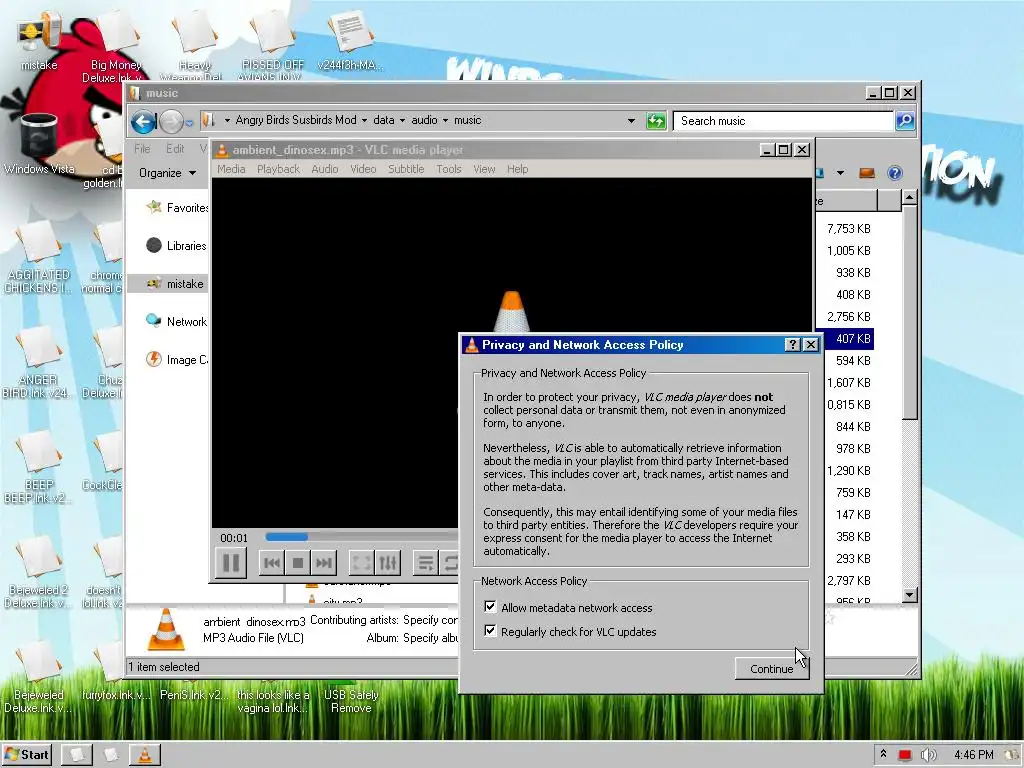The height and width of the screenshot is (768, 1024).
Task: Click the red system tray icon
Action: [x=904, y=755]
